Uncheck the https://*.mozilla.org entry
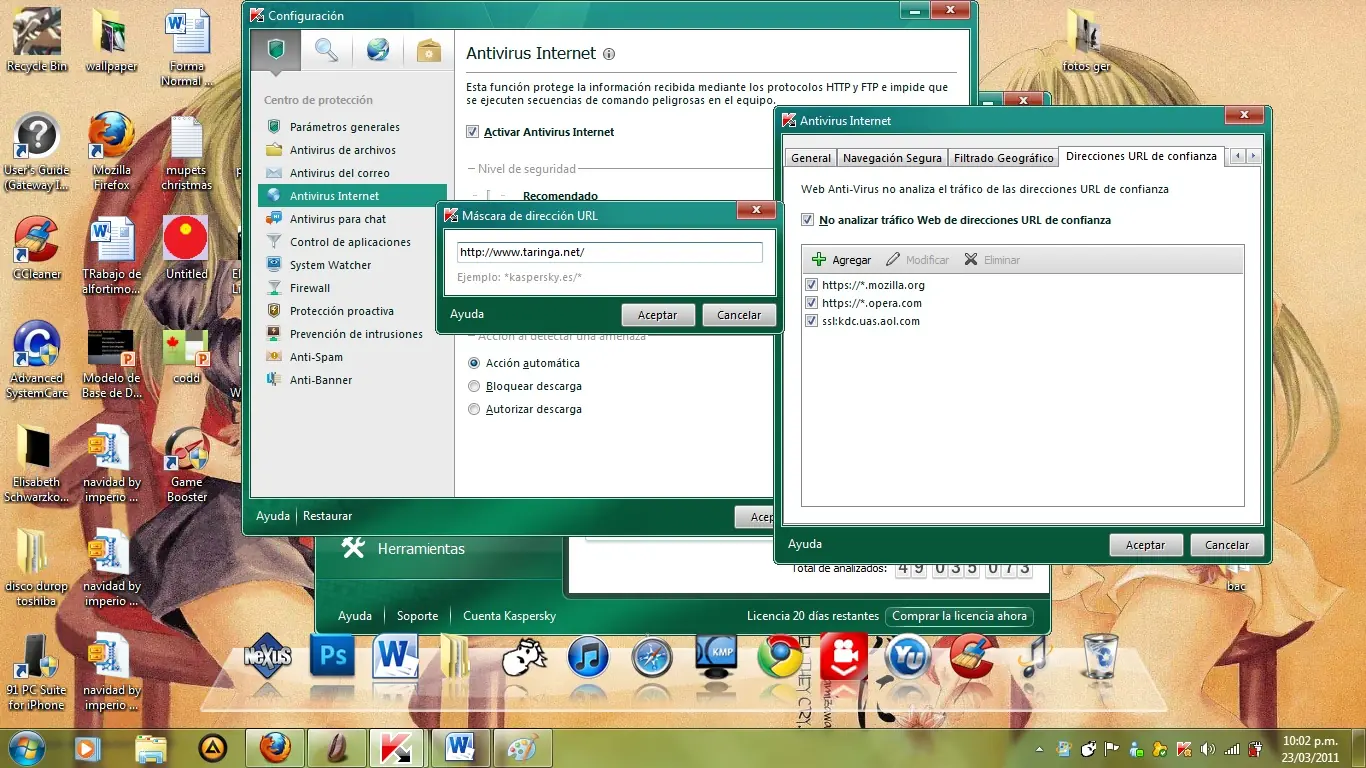Viewport: 1366px width, 768px height. tap(812, 285)
